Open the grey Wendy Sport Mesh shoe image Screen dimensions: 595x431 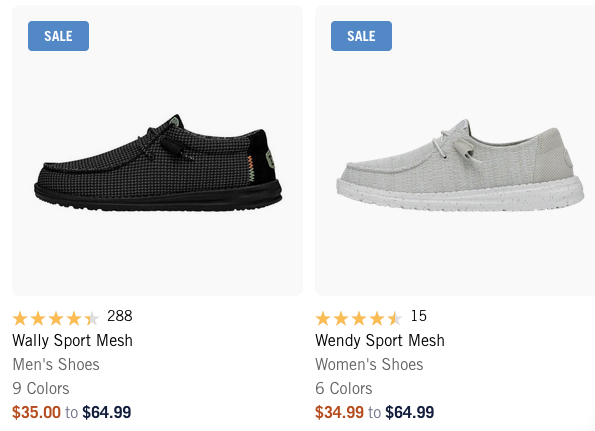point(460,165)
